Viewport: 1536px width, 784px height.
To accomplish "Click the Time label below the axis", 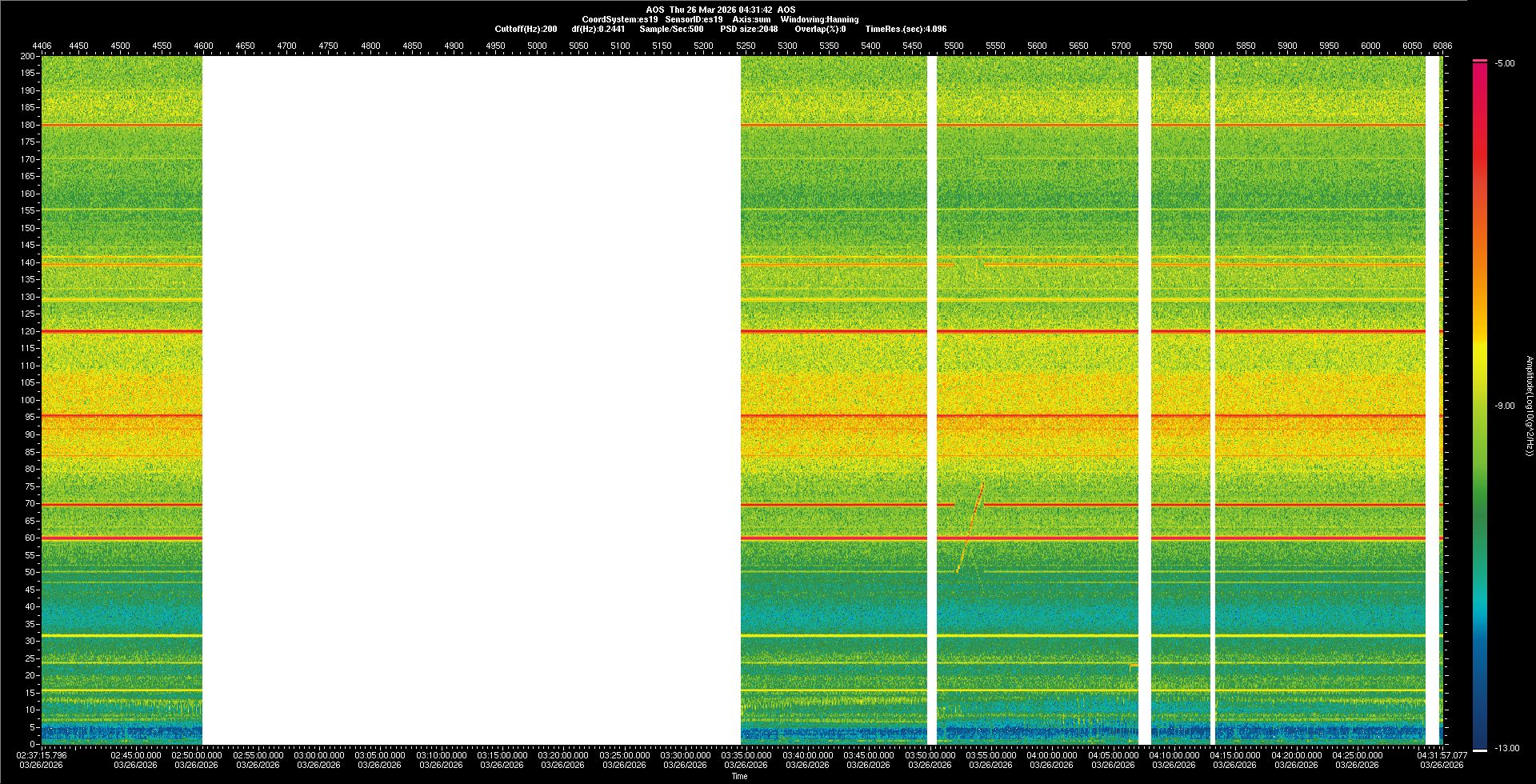I will click(x=739, y=776).
